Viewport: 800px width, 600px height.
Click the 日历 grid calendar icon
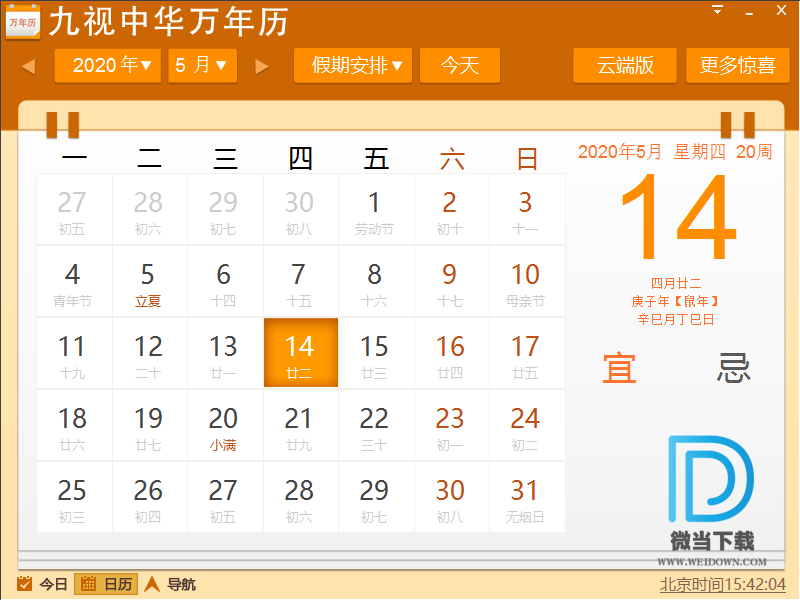88,584
